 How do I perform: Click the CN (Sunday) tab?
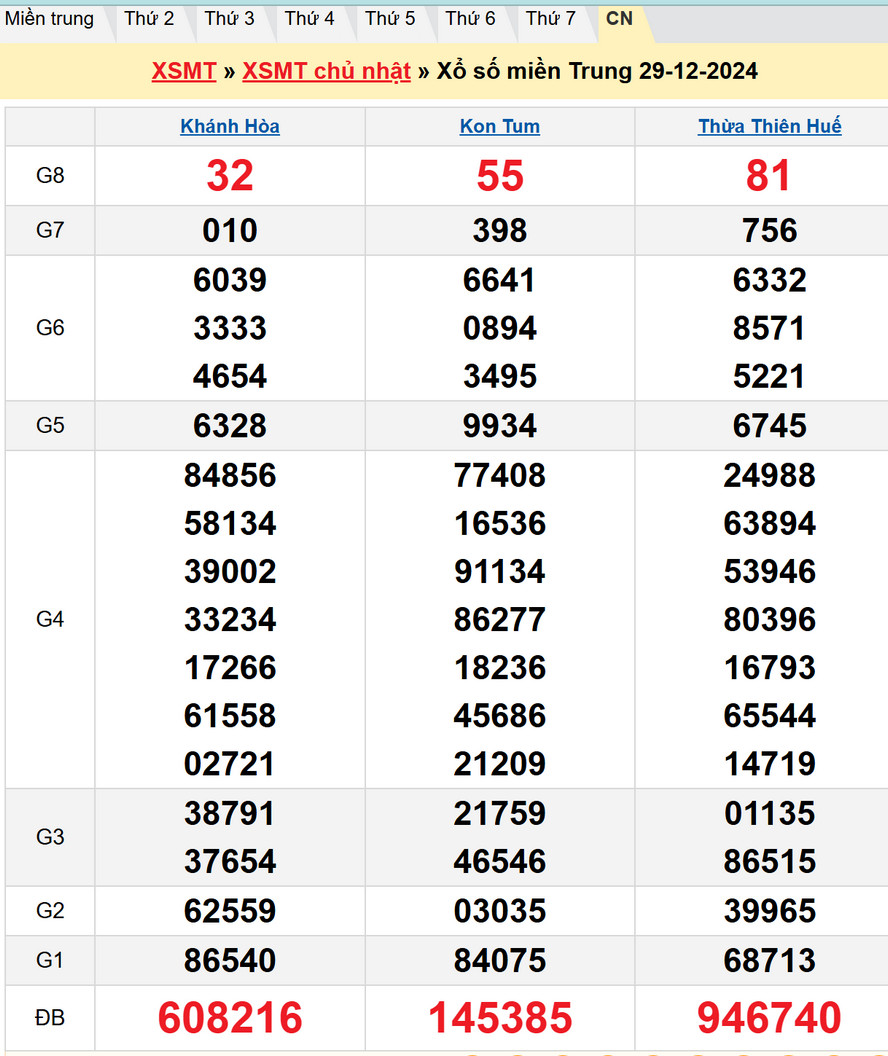pos(619,19)
